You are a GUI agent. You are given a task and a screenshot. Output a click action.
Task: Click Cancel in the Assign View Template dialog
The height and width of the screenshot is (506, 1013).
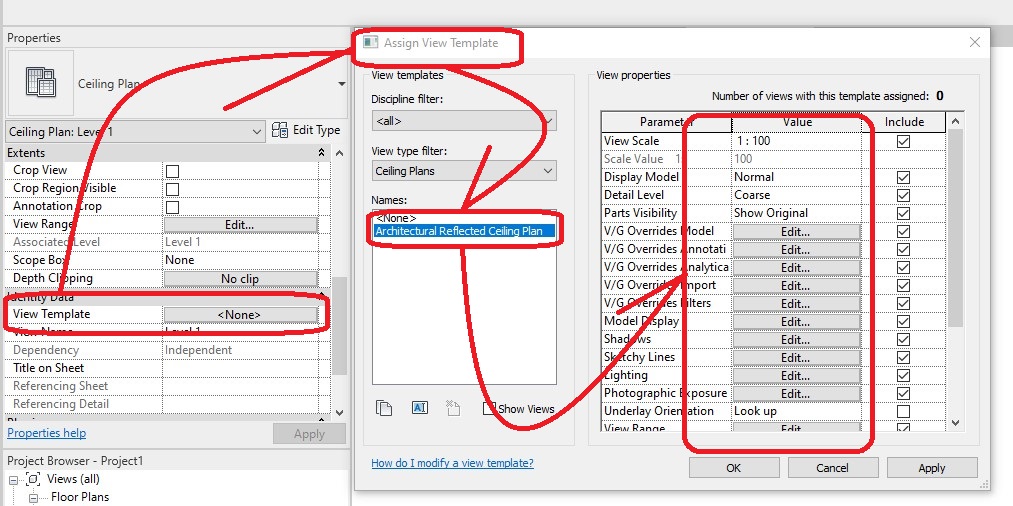(x=832, y=468)
